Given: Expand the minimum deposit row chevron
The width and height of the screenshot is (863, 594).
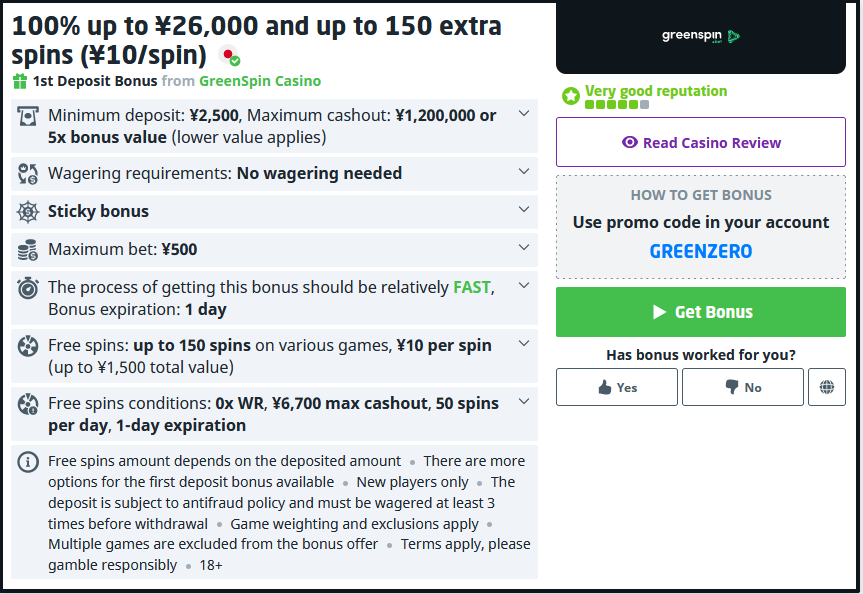Looking at the screenshot, I should (523, 114).
